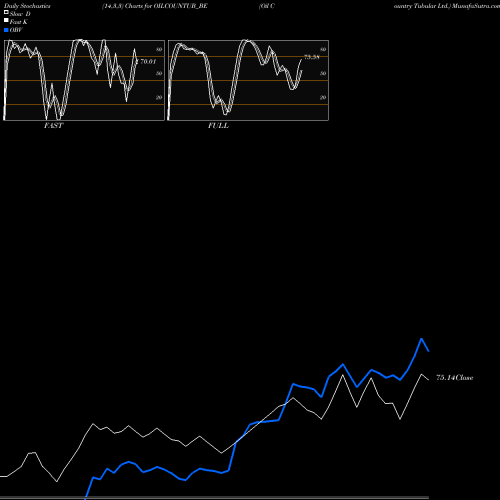Click the Slow D legend swatch

[6, 12]
